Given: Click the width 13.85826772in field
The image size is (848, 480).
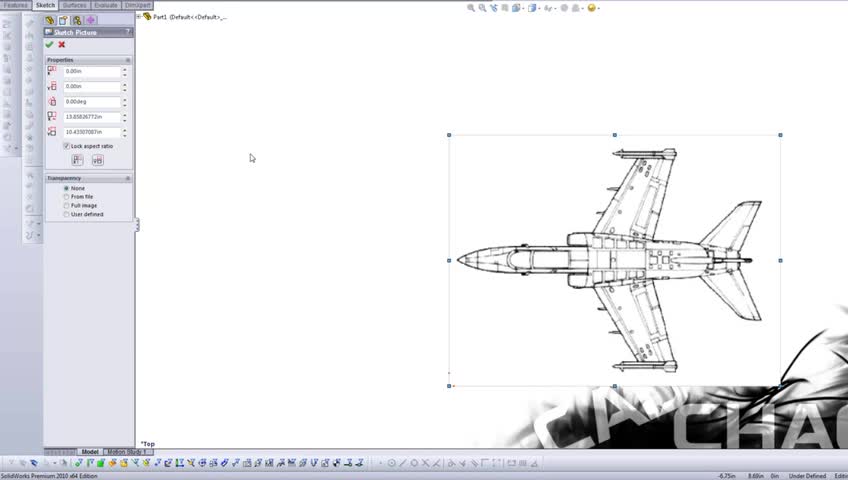Looking at the screenshot, I should pyautogui.click(x=92, y=117).
